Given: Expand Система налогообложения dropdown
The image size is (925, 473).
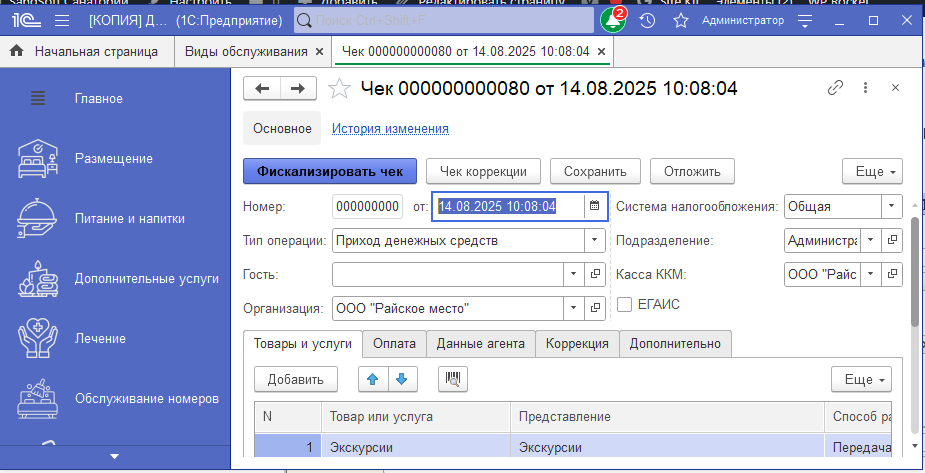Looking at the screenshot, I should click(x=891, y=207).
